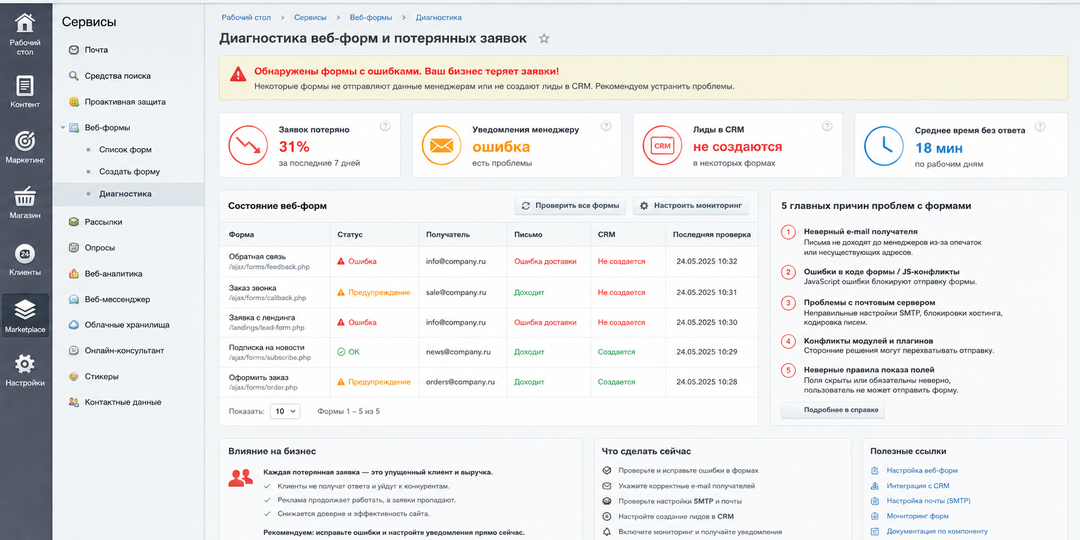Click the Средства поиска magnifier icon

(x=74, y=76)
